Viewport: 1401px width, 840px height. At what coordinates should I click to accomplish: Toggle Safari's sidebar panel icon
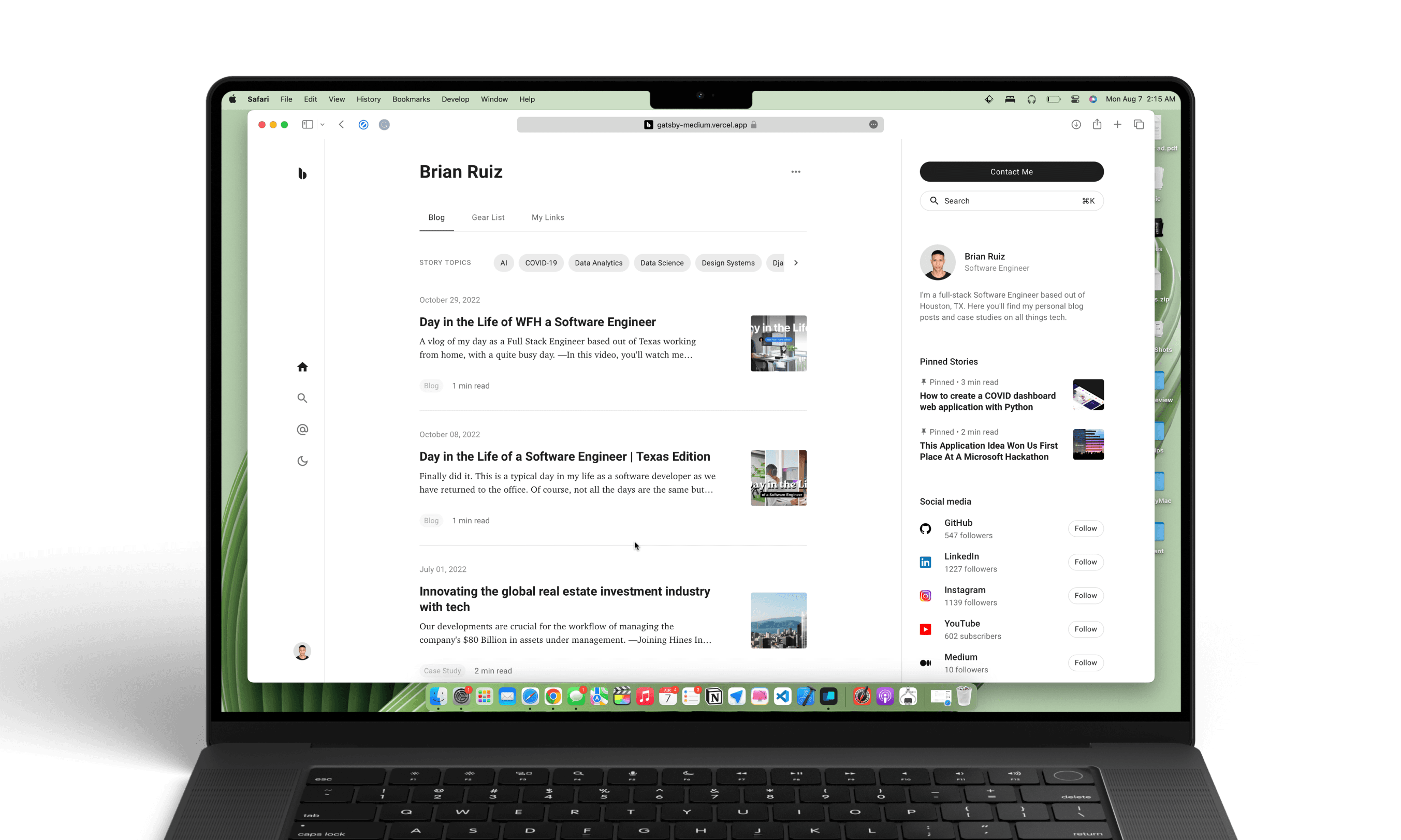308,125
